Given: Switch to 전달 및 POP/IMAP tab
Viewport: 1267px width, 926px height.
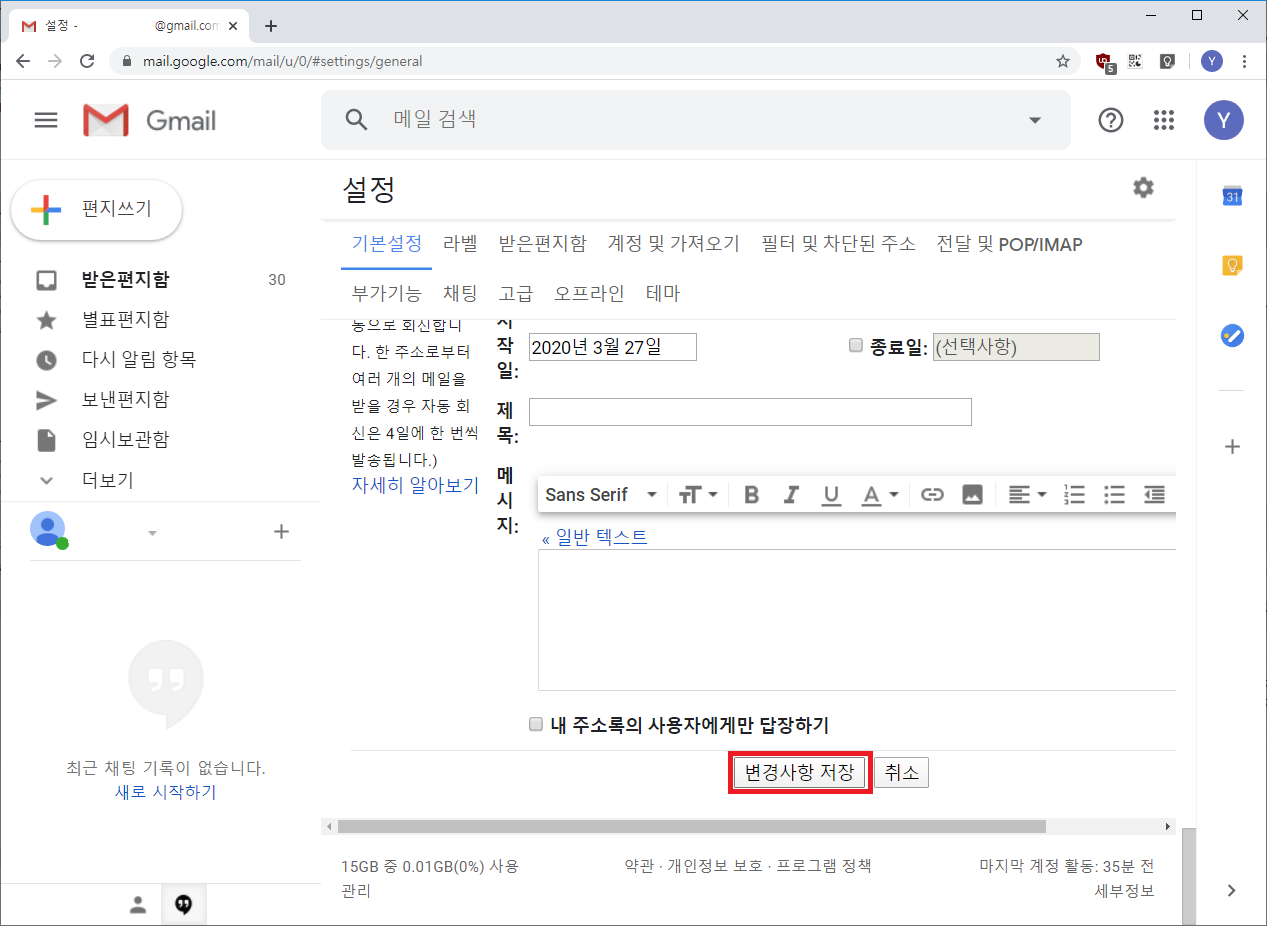Looking at the screenshot, I should coord(1009,244).
